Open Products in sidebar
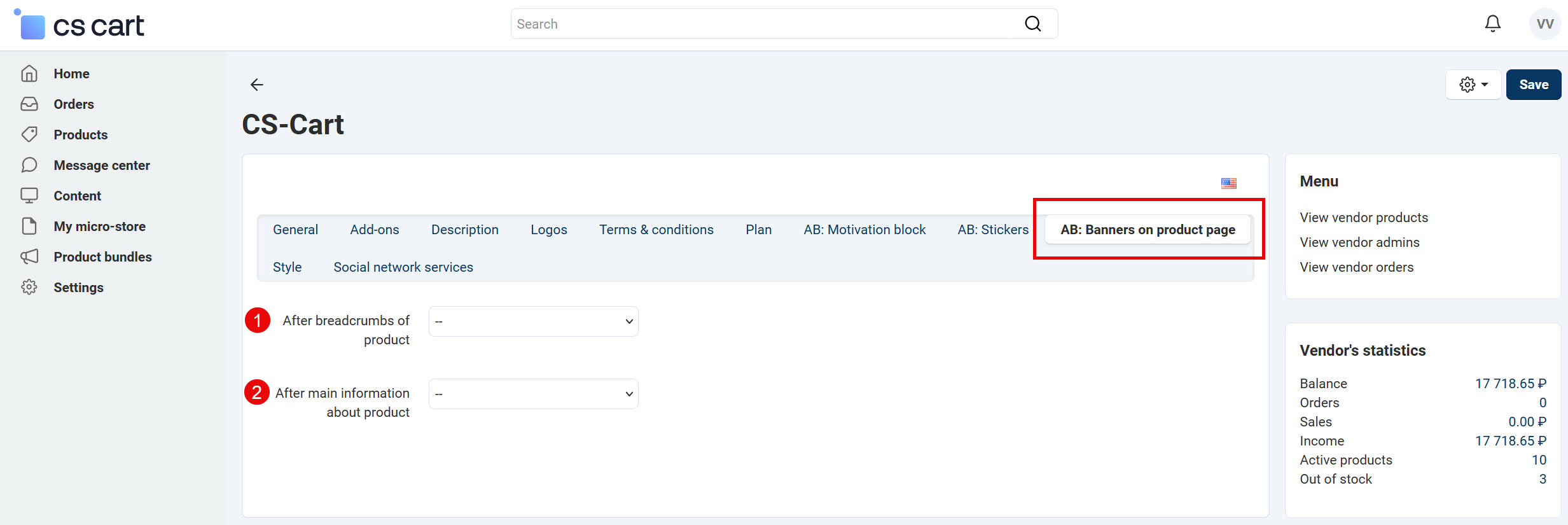 point(81,135)
